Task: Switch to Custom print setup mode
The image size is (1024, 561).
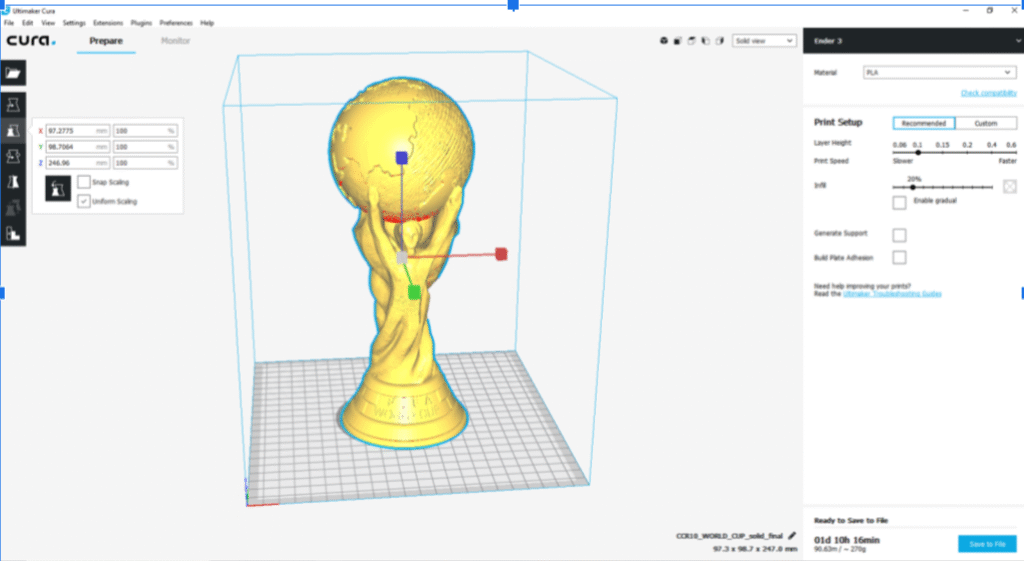Action: tap(986, 123)
